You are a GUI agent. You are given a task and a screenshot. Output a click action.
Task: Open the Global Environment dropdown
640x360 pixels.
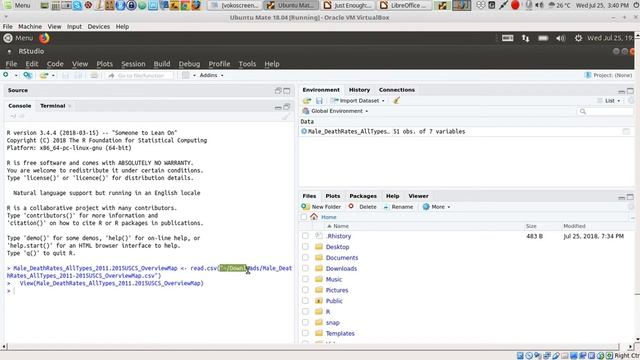[335, 111]
